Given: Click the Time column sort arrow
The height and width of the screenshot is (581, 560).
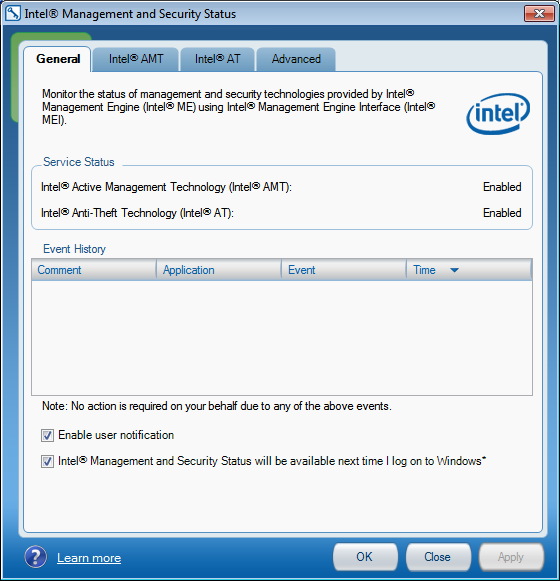Looking at the screenshot, I should [454, 270].
